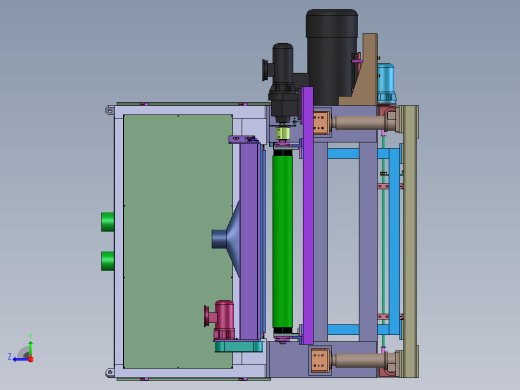Select the cyan motor at the top right
Image resolution: width=520 pixels, height=390 pixels.
tap(386, 83)
